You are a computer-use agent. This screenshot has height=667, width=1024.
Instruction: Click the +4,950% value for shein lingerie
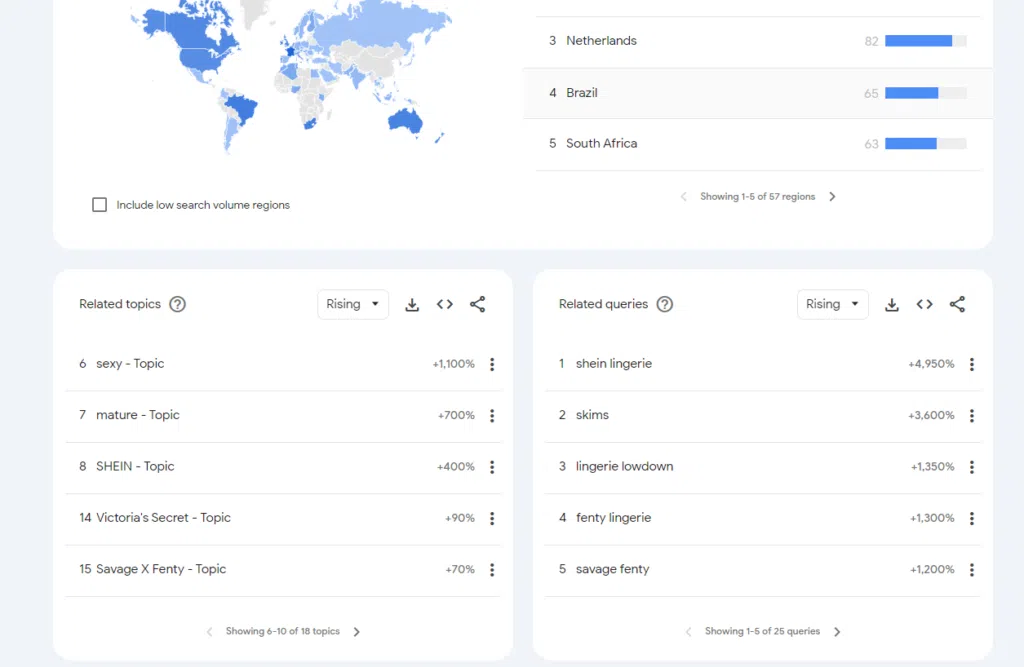point(931,365)
